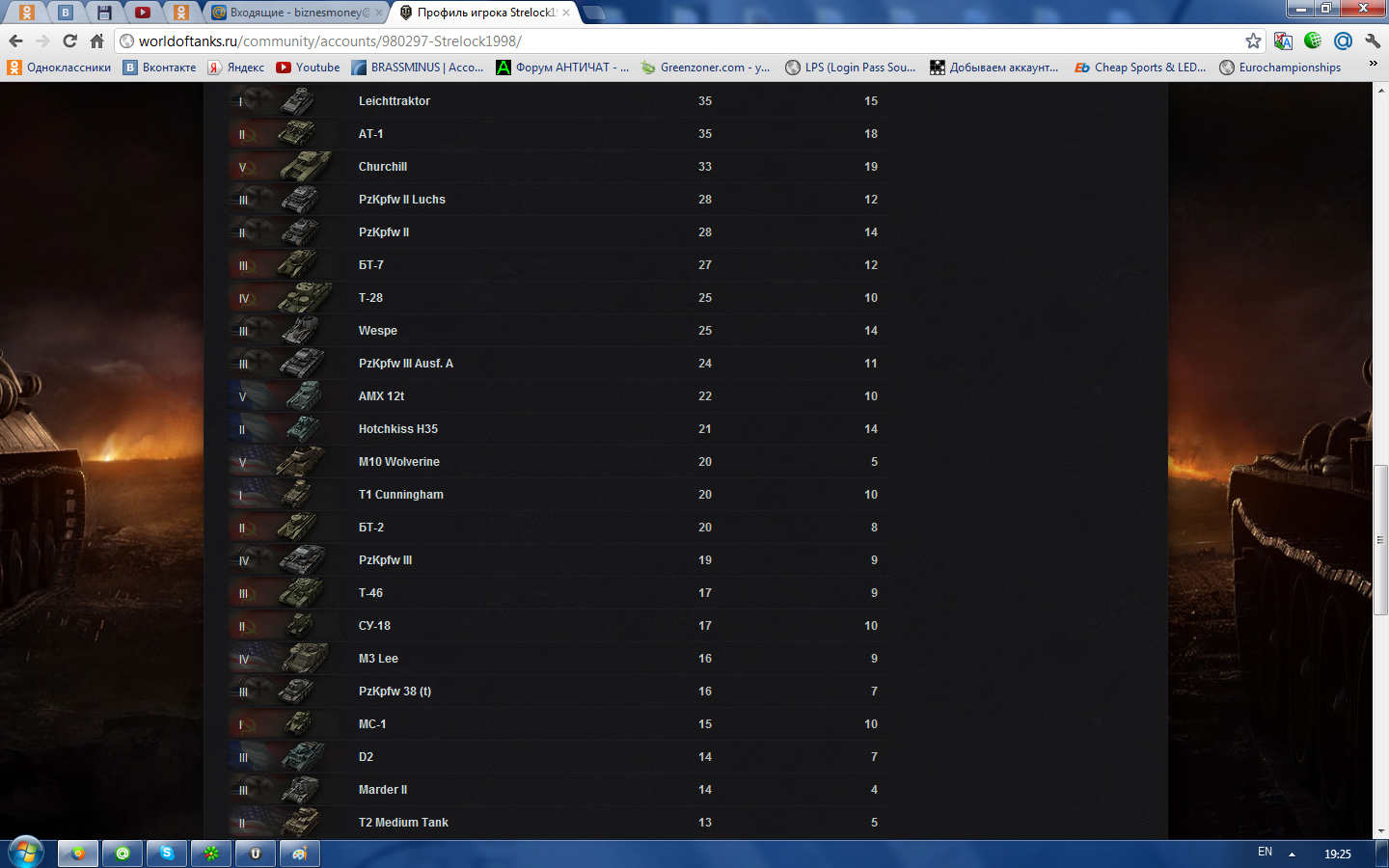Open the browser home page icon
The image size is (1389, 868).
(x=96, y=41)
